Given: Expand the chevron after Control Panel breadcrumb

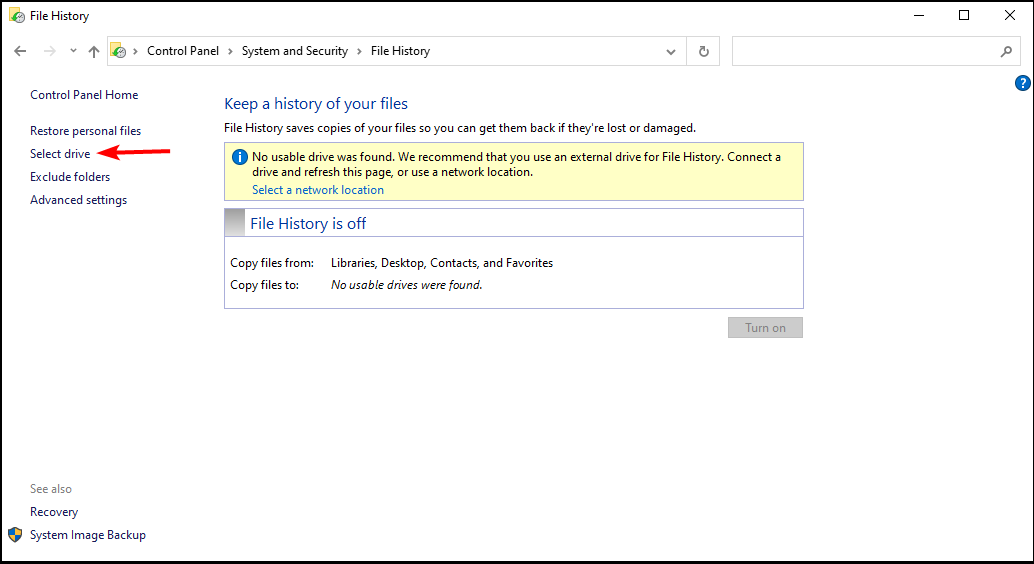Looking at the screenshot, I should (230, 51).
